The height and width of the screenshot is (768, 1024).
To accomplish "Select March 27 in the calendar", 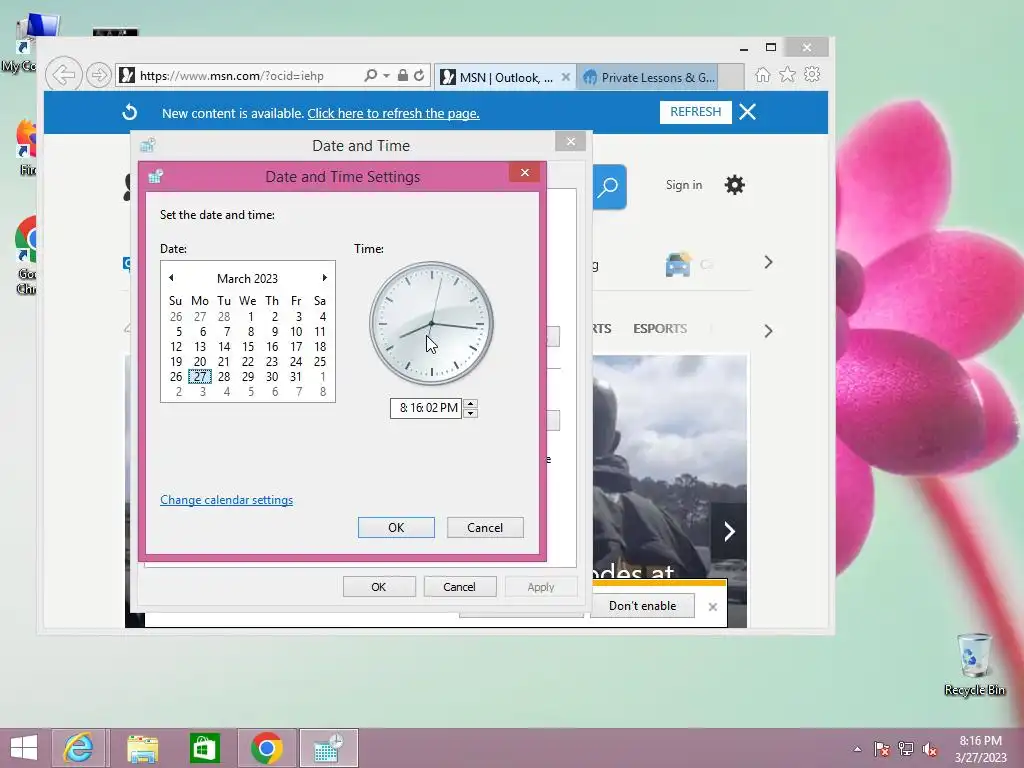I will tap(200, 377).
